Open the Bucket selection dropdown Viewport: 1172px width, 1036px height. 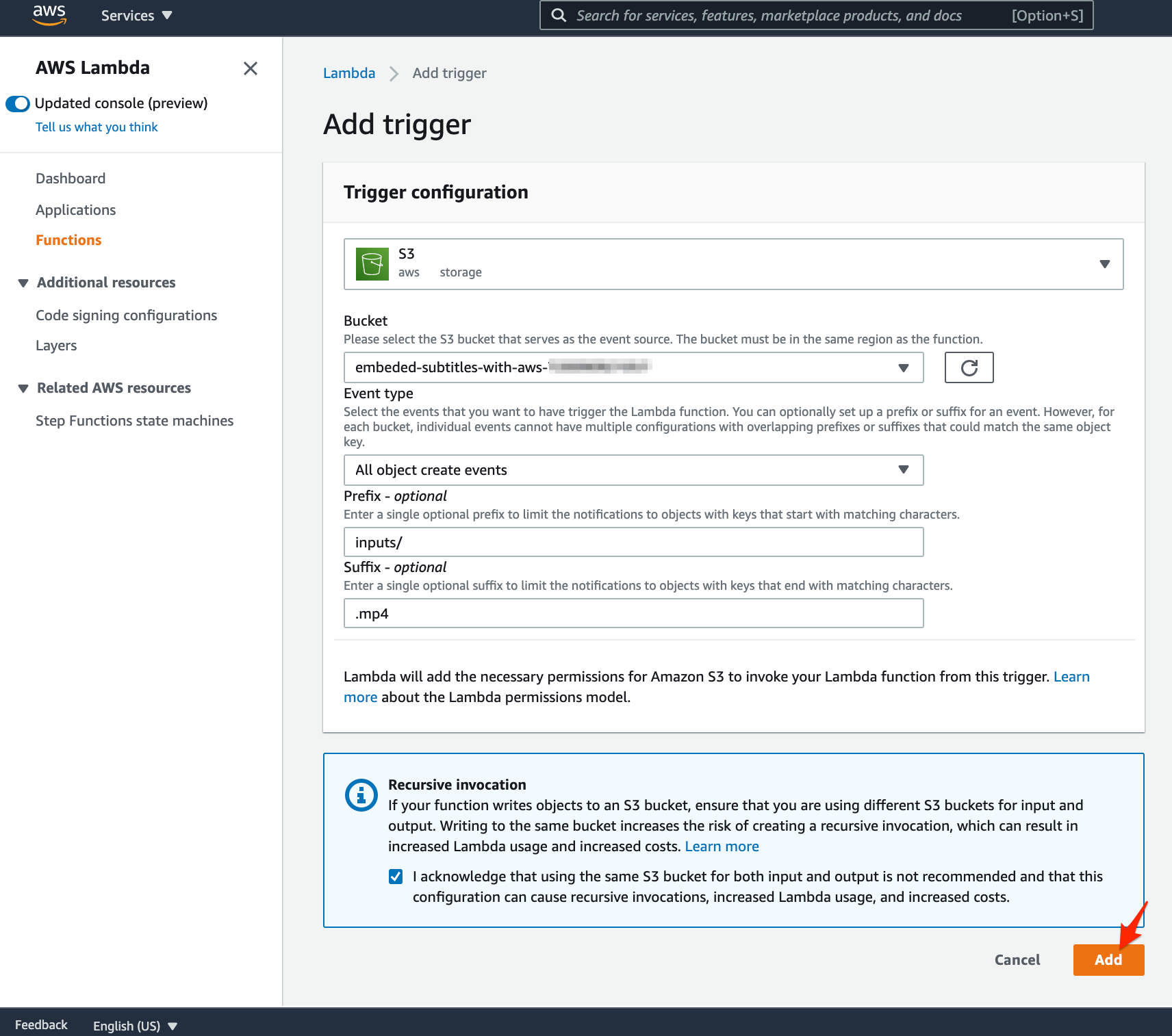pos(633,367)
